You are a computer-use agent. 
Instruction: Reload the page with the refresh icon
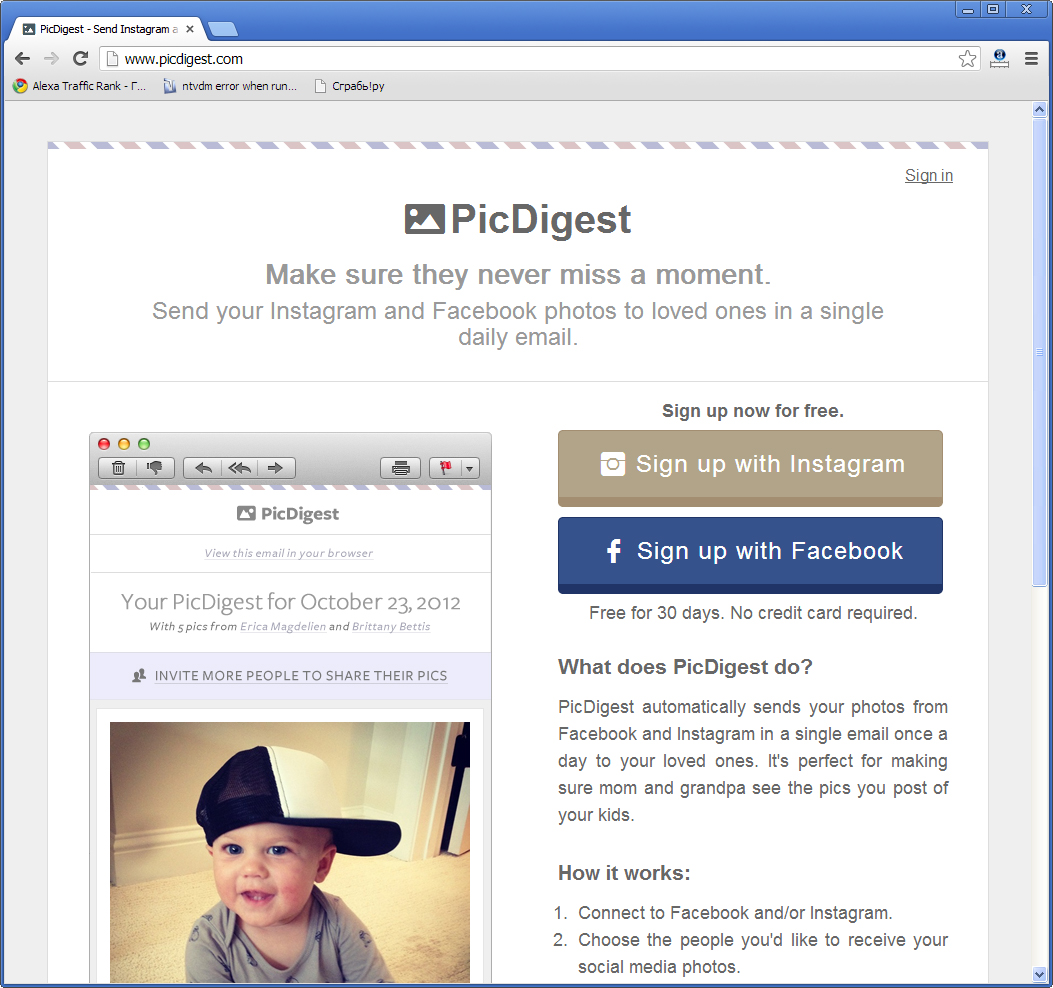click(81, 58)
